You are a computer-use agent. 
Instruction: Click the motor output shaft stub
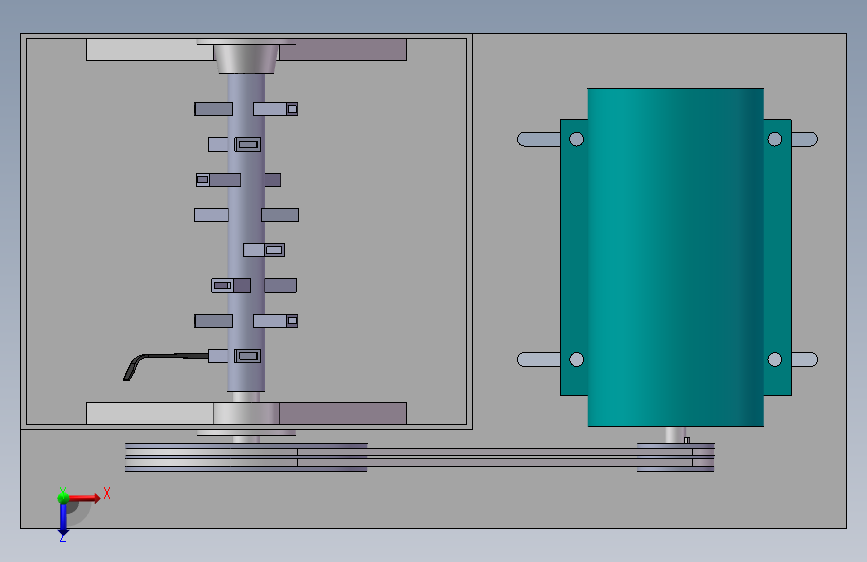(x=675, y=434)
